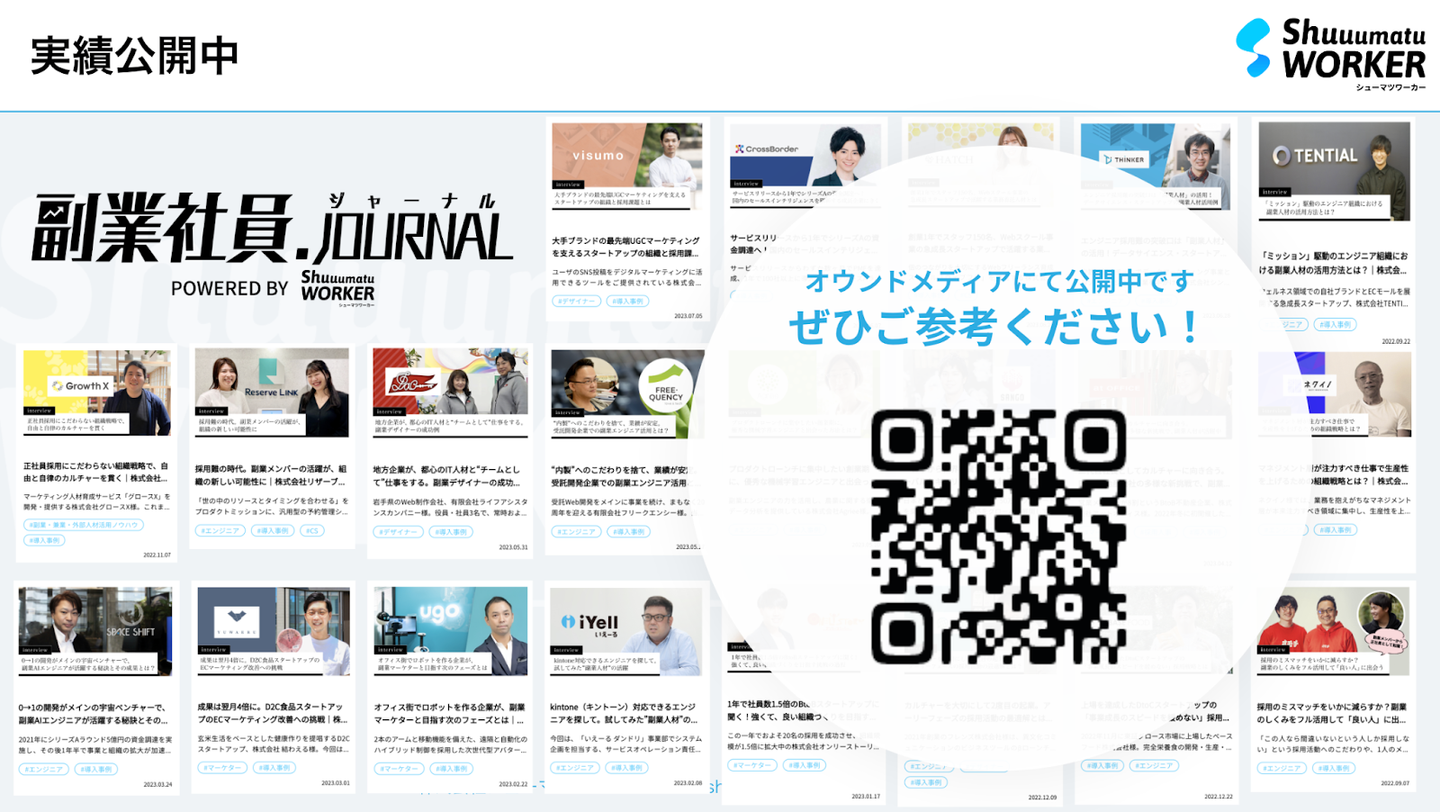This screenshot has height=812, width=1440.
Task: Select #エンジニア tag on the 採用のミスマッチ card
Action: (1283, 768)
